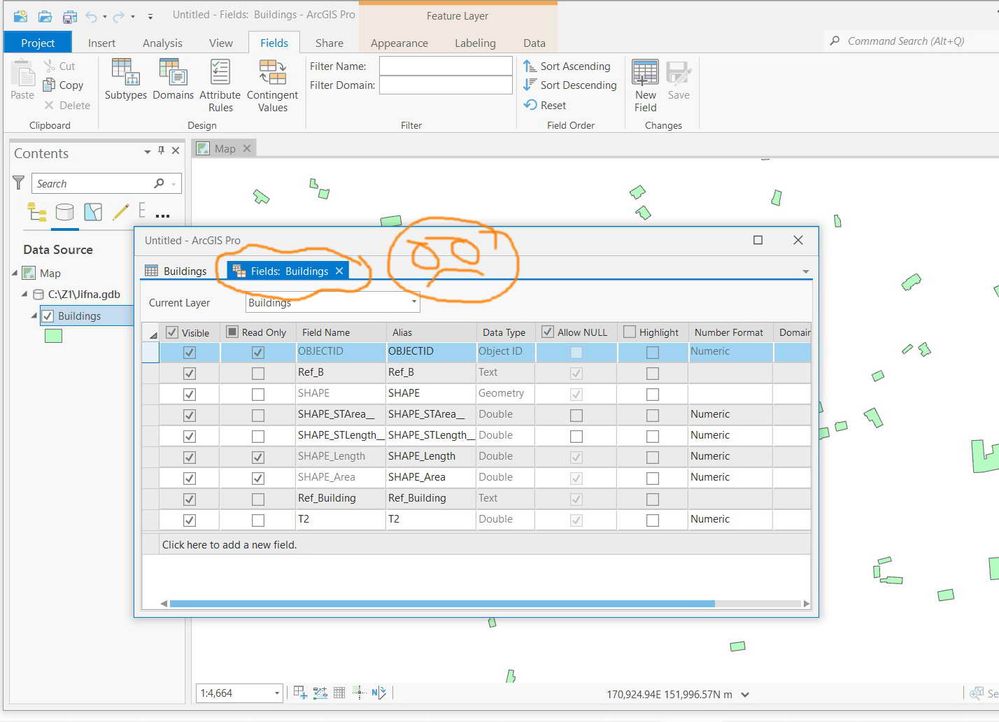Image resolution: width=999 pixels, height=722 pixels.
Task: List contents by data source
Action: (64, 212)
